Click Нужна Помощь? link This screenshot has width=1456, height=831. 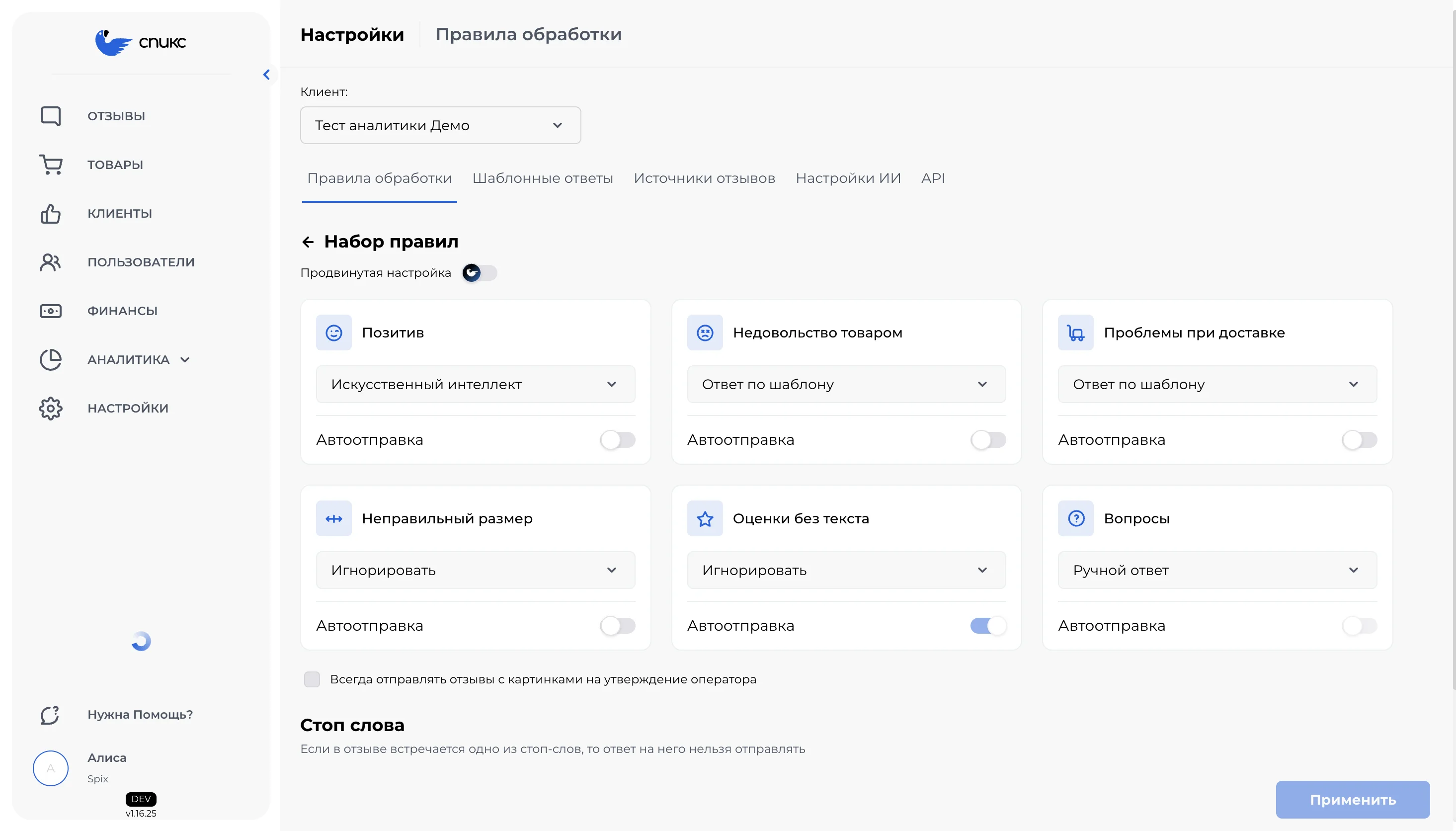pyautogui.click(x=140, y=715)
